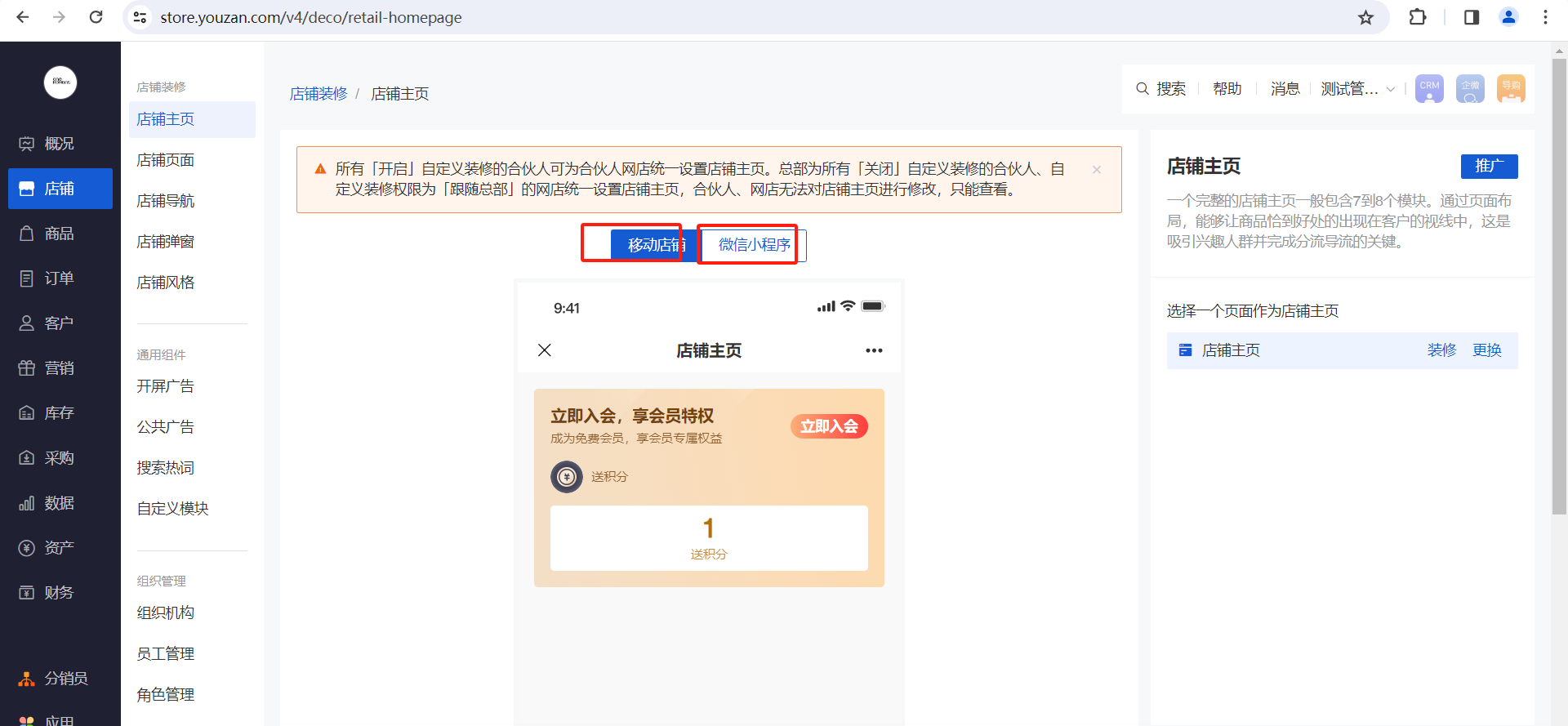The height and width of the screenshot is (726, 1568).
Task: Click the search magnifier icon 搜索
Action: 1143,88
